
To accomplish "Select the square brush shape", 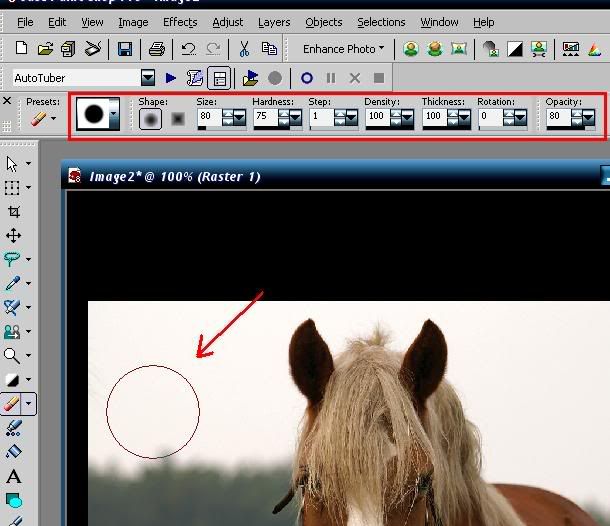I will click(178, 119).
